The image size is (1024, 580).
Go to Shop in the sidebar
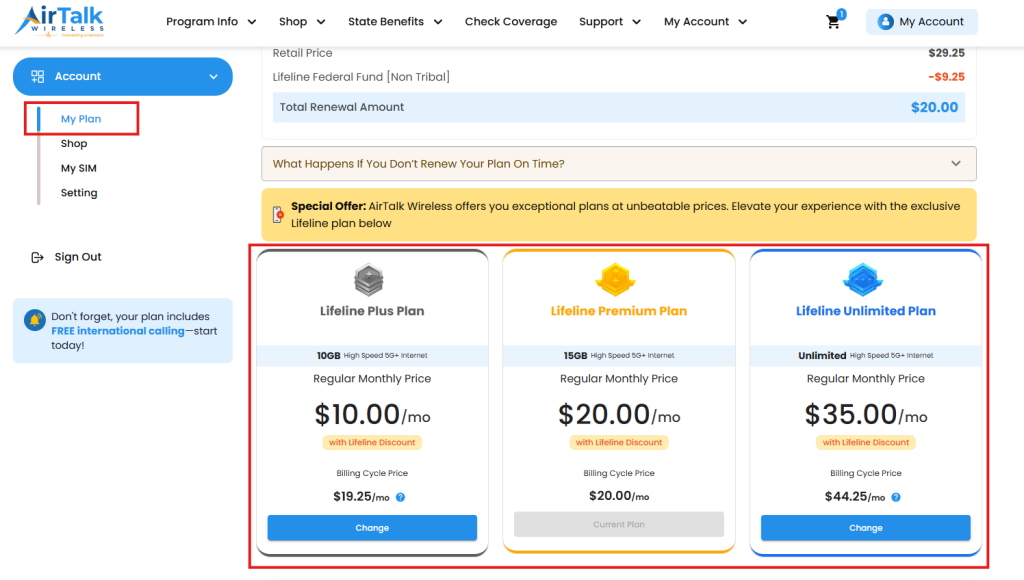tap(74, 144)
